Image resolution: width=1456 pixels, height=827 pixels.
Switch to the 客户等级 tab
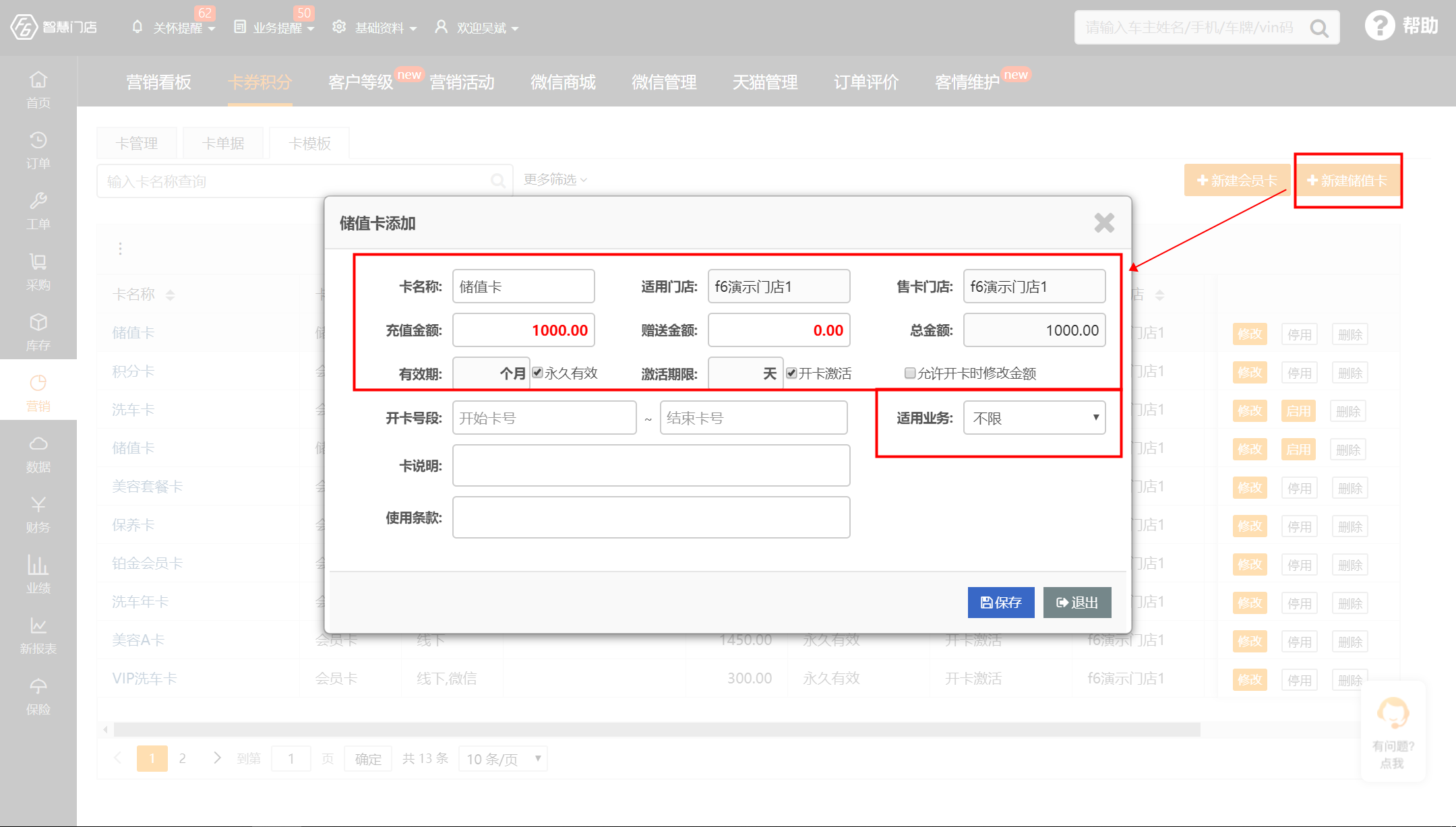361,82
